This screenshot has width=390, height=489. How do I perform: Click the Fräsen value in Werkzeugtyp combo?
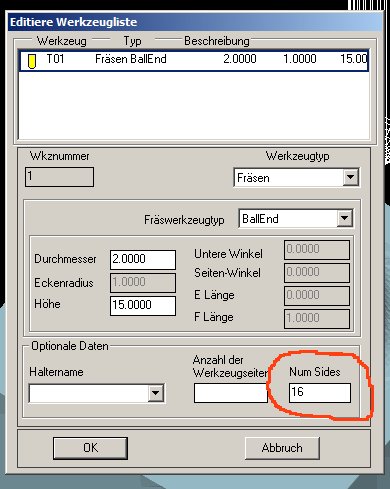click(x=253, y=178)
